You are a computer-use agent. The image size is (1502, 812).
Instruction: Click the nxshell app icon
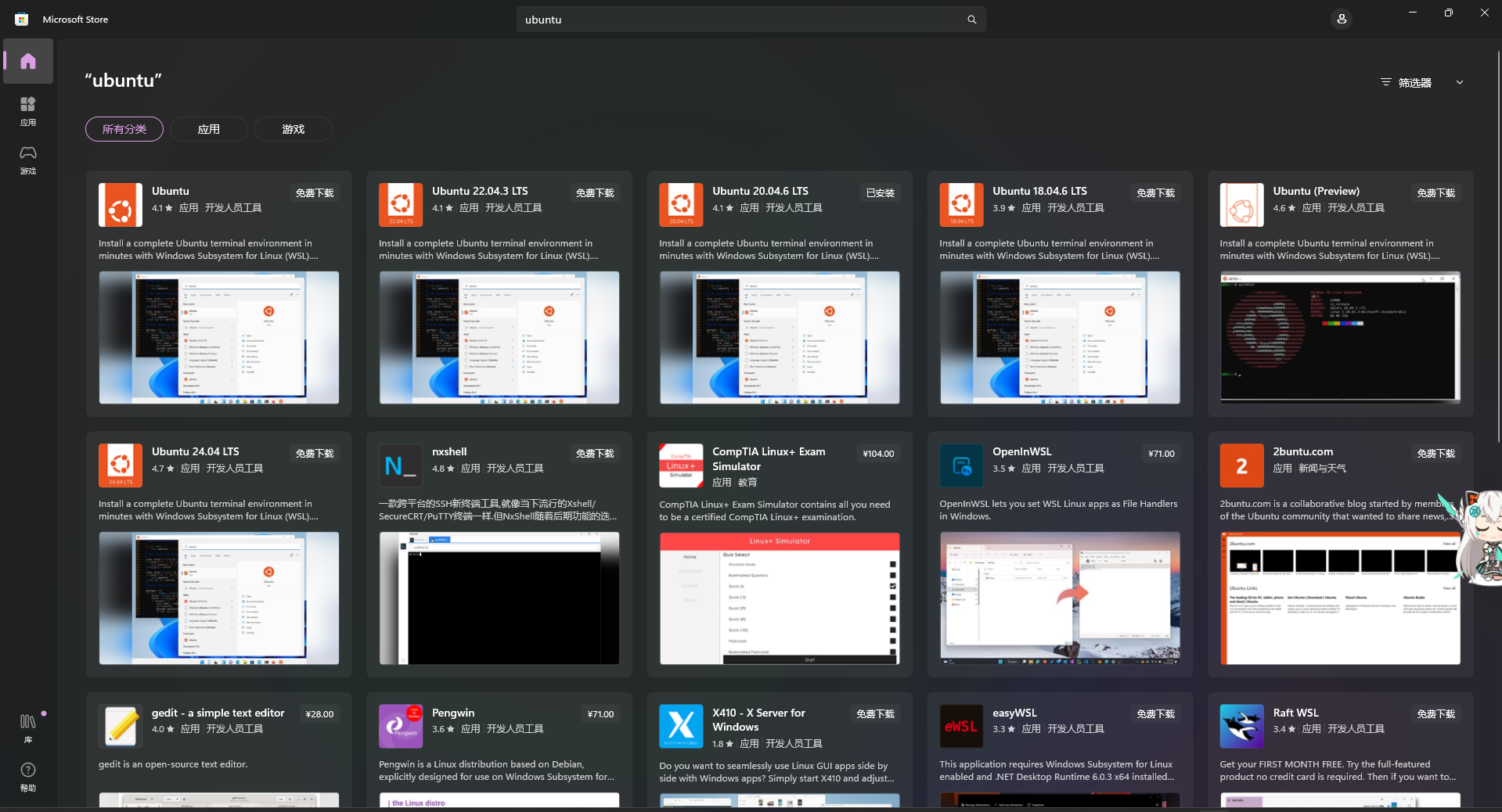401,465
